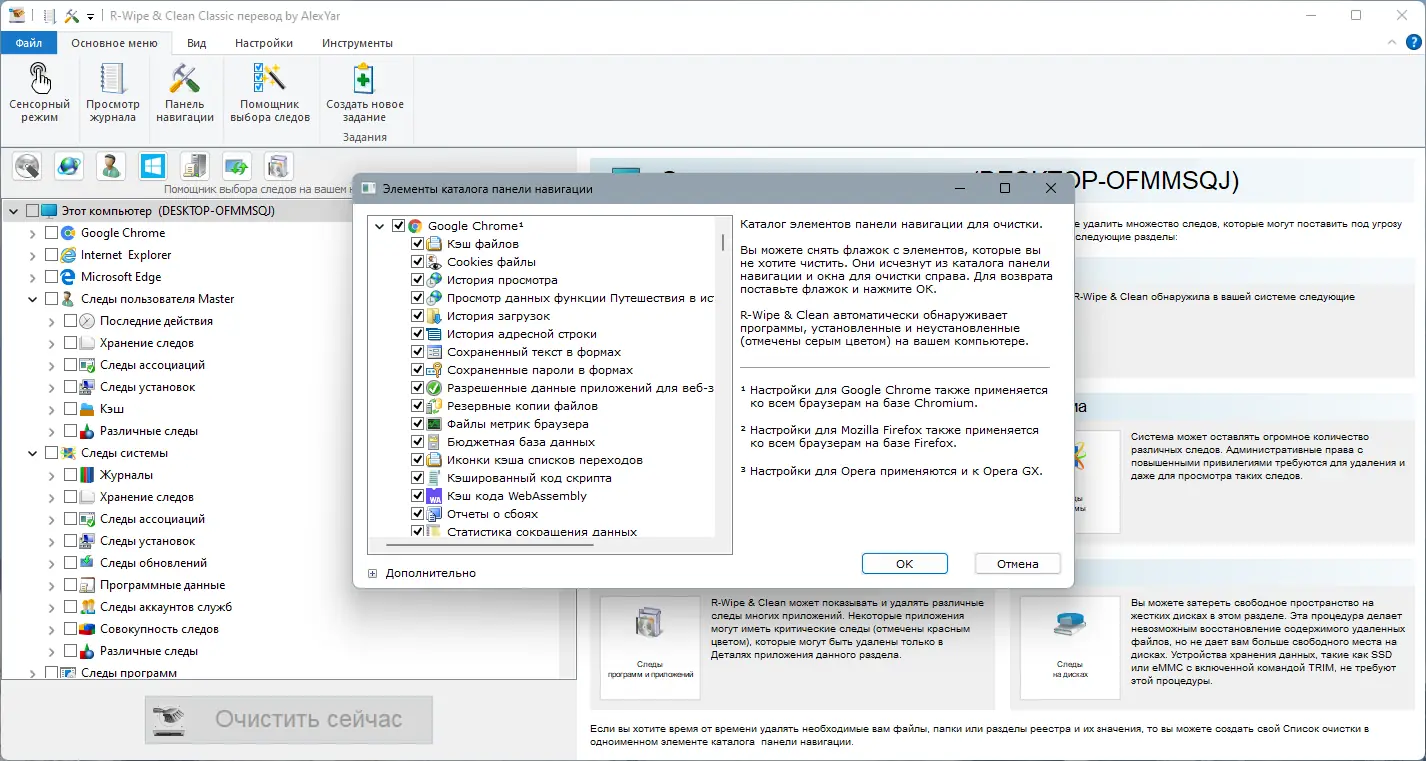
Task: Click the globe internet traces icon in the left toolbar
Action: coord(69,166)
